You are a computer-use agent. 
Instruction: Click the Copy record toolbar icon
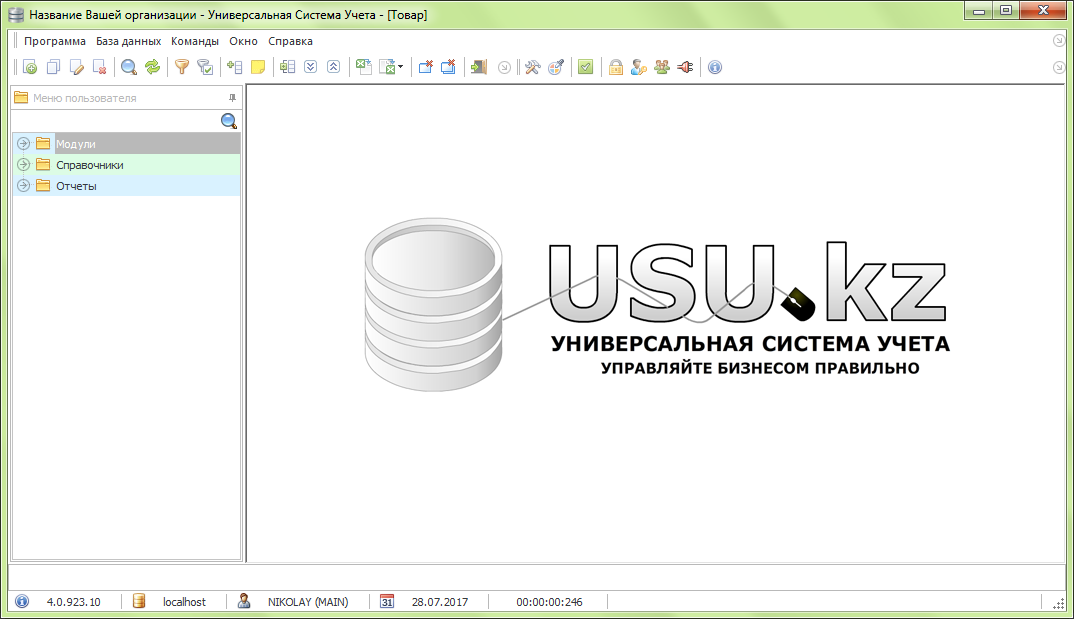click(x=53, y=67)
